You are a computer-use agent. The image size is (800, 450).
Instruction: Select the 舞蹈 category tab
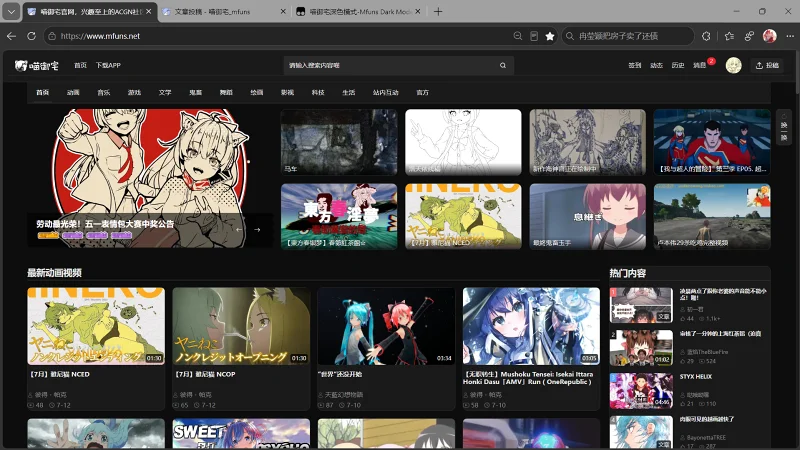226,92
